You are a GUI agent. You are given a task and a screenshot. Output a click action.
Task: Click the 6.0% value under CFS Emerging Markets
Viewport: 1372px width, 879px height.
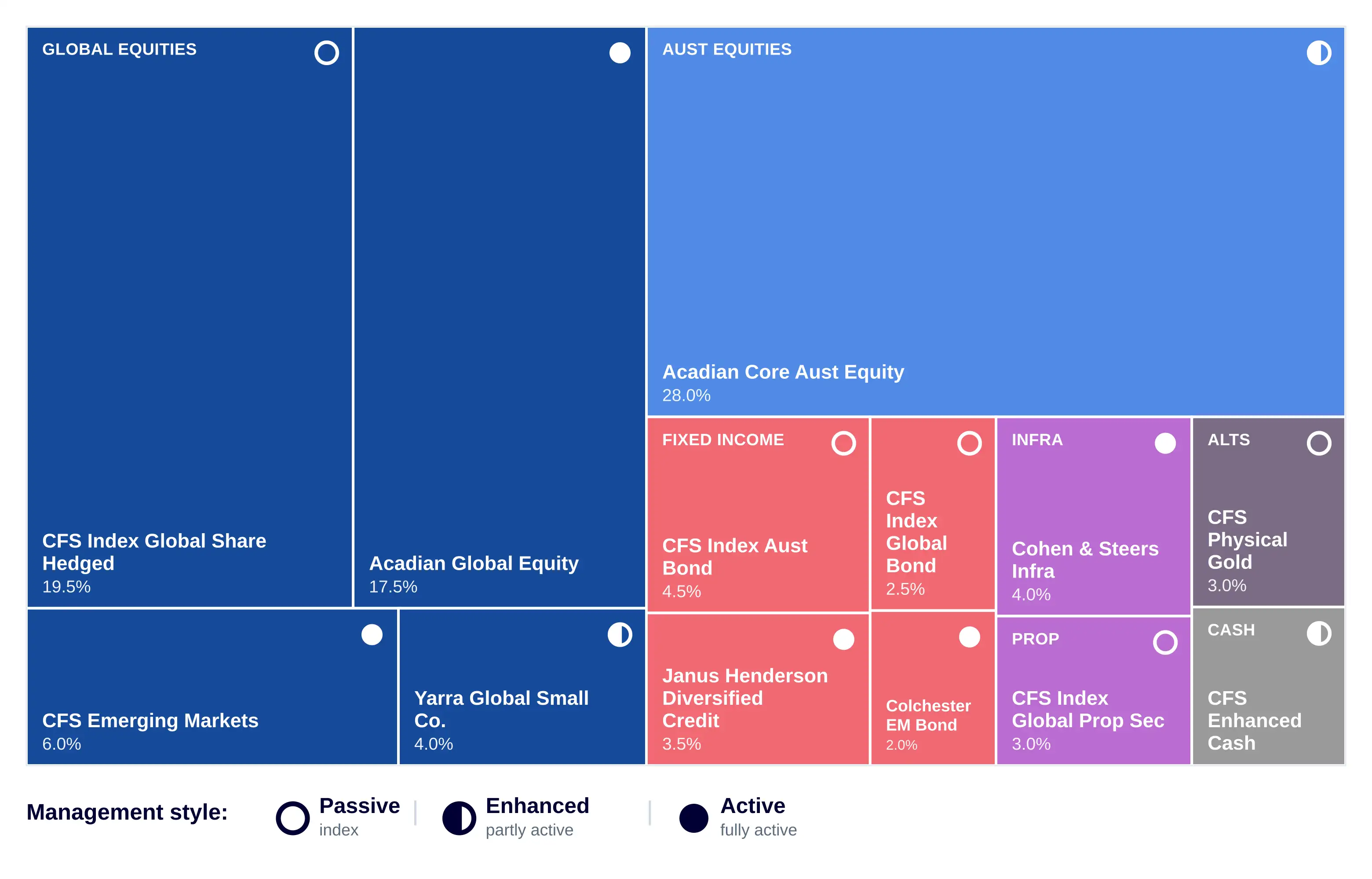click(62, 744)
